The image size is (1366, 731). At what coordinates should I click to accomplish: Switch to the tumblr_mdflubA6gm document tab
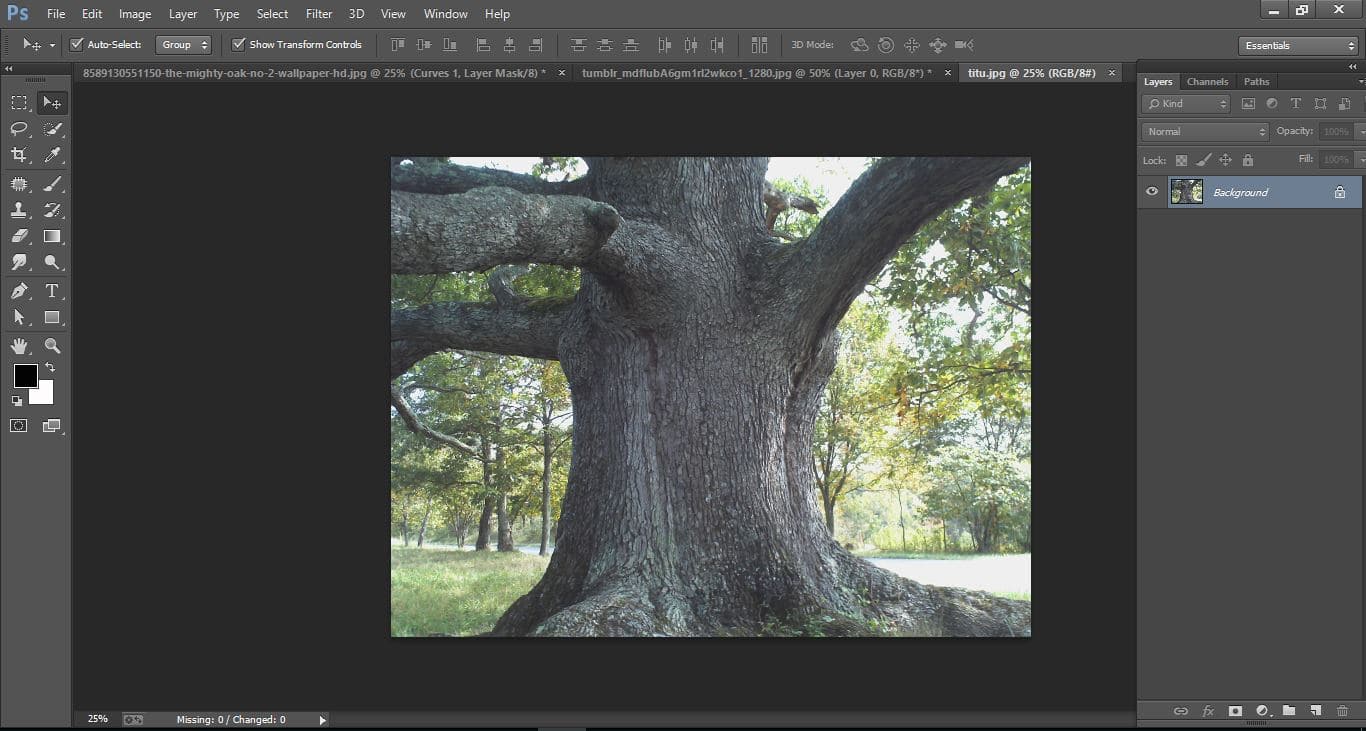click(x=755, y=72)
